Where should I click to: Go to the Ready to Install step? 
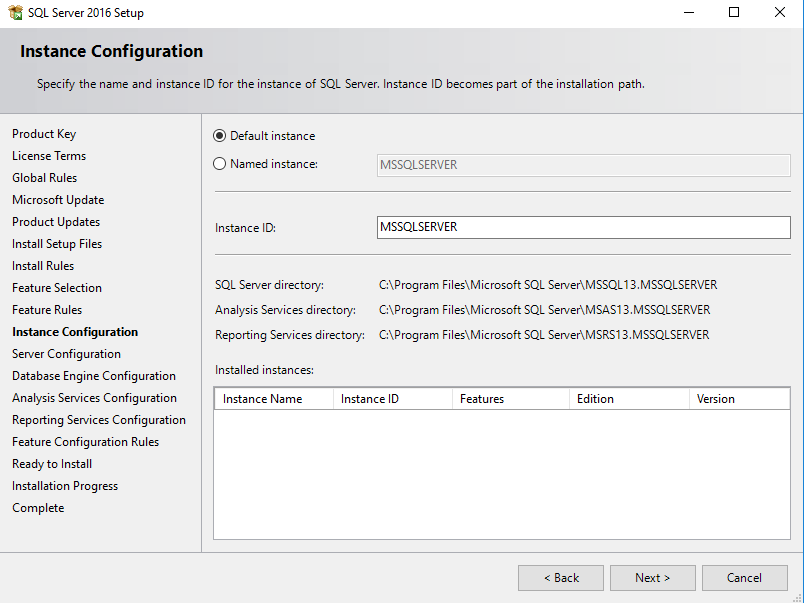52,464
